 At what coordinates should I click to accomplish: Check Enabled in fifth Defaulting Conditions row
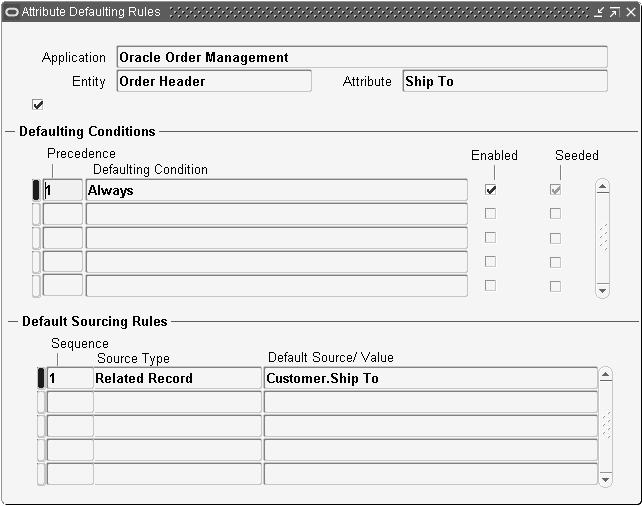point(490,285)
